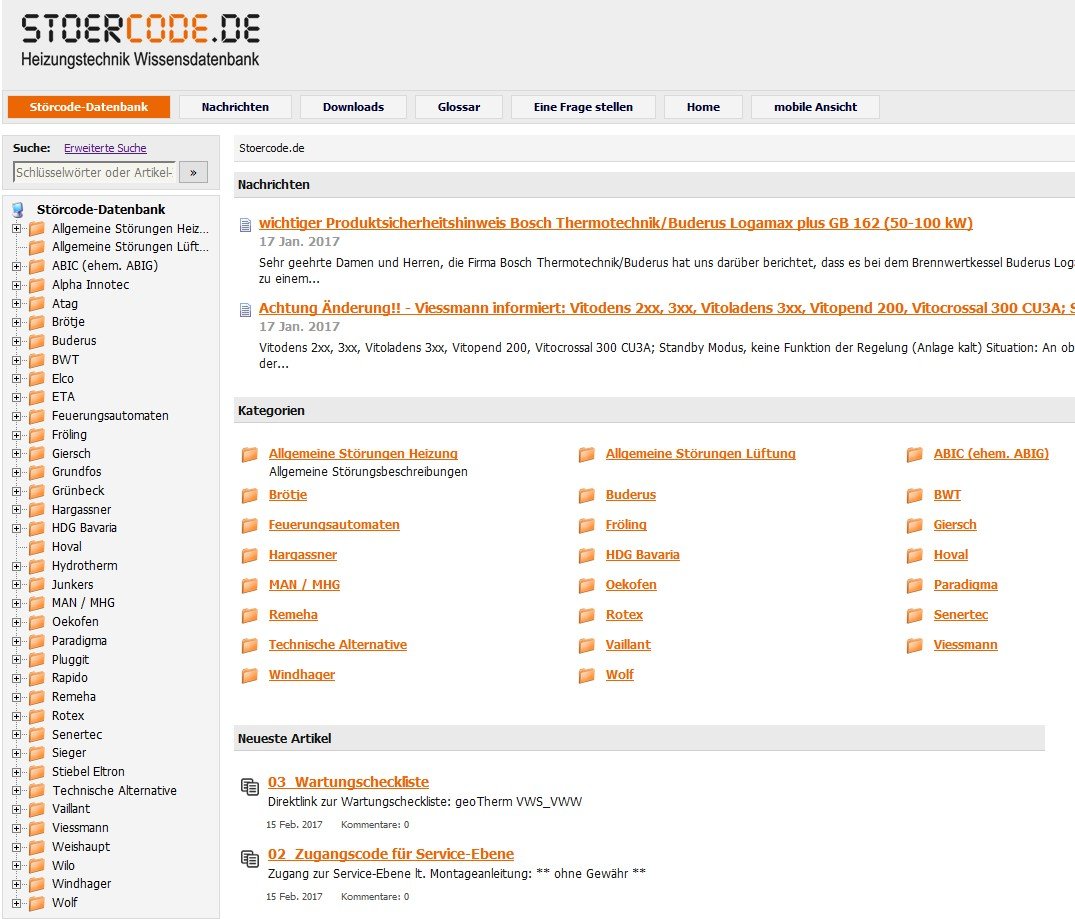
Task: Click folder icon beside Wolf category link
Action: [x=586, y=676]
